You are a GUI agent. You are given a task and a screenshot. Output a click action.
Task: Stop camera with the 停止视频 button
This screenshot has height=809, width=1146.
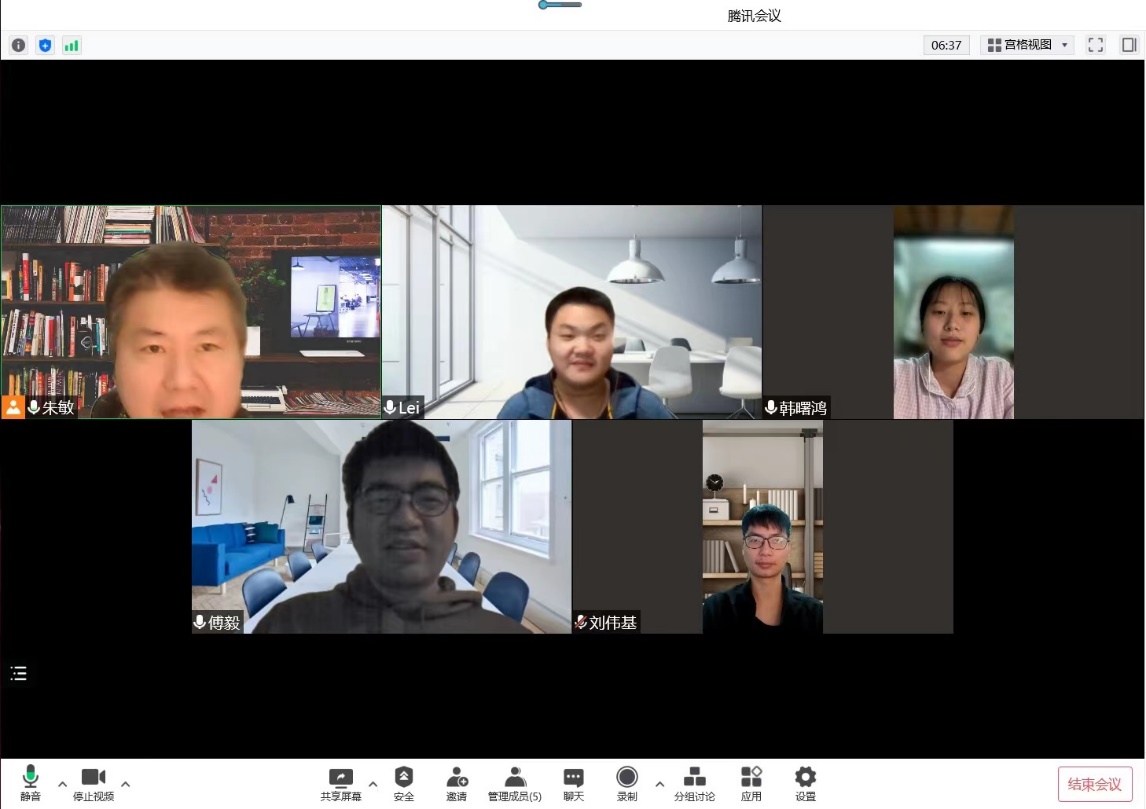(x=93, y=783)
